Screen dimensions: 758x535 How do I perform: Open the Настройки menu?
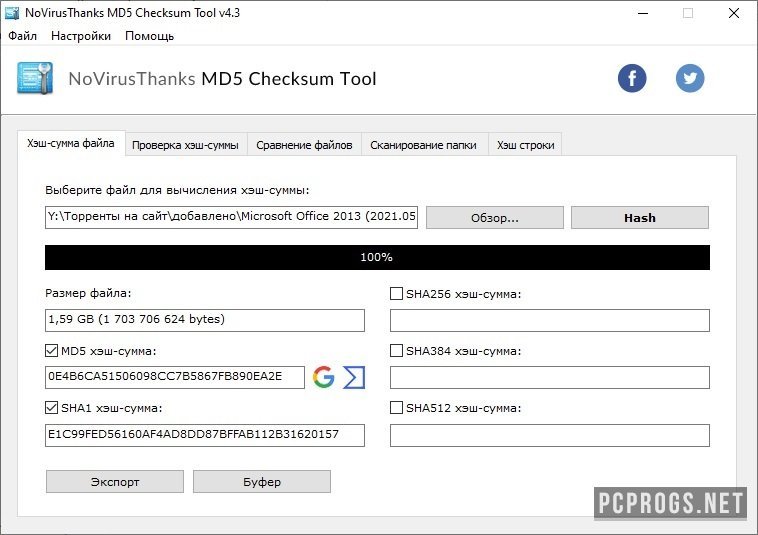81,36
